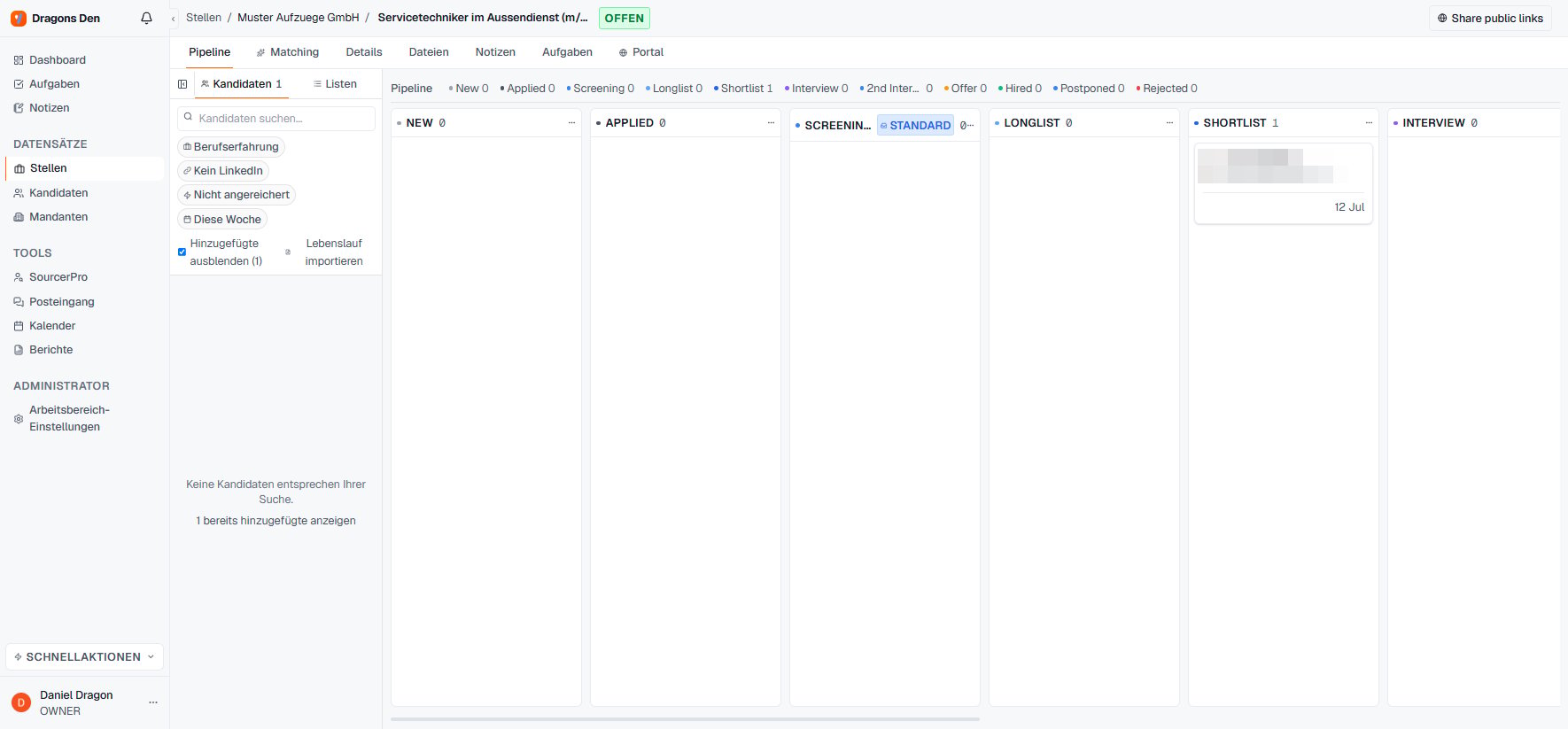Open the notifications bell
Viewport: 1568px width, 729px height.
point(147,18)
